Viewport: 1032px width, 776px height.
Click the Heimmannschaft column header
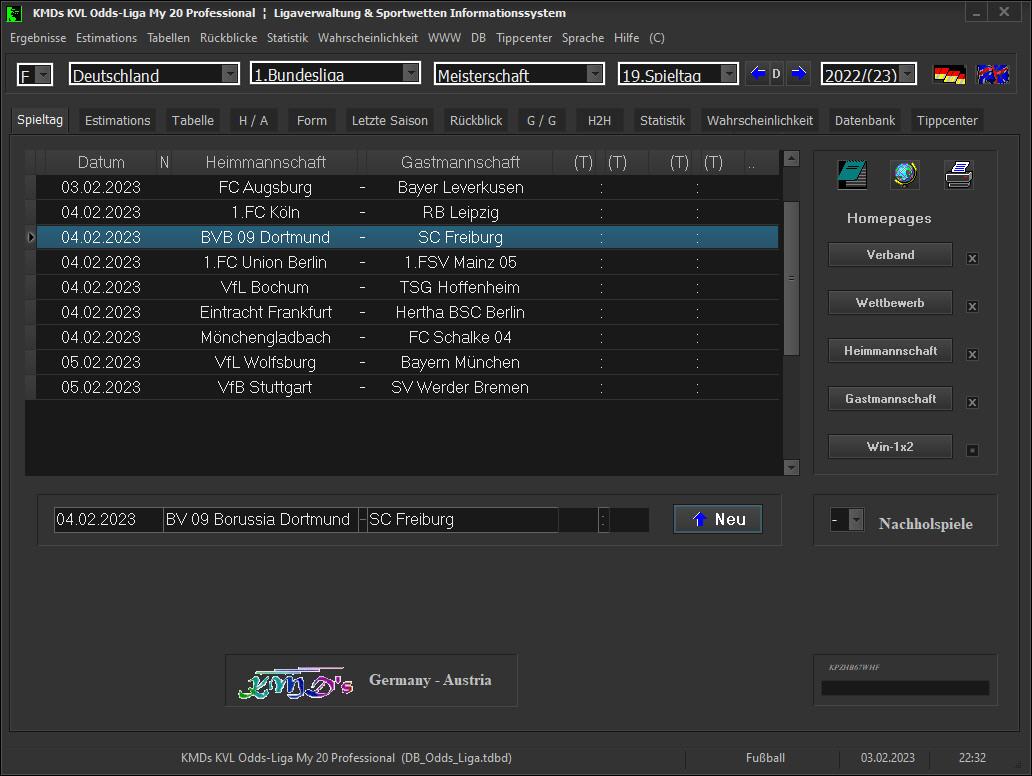click(x=265, y=163)
